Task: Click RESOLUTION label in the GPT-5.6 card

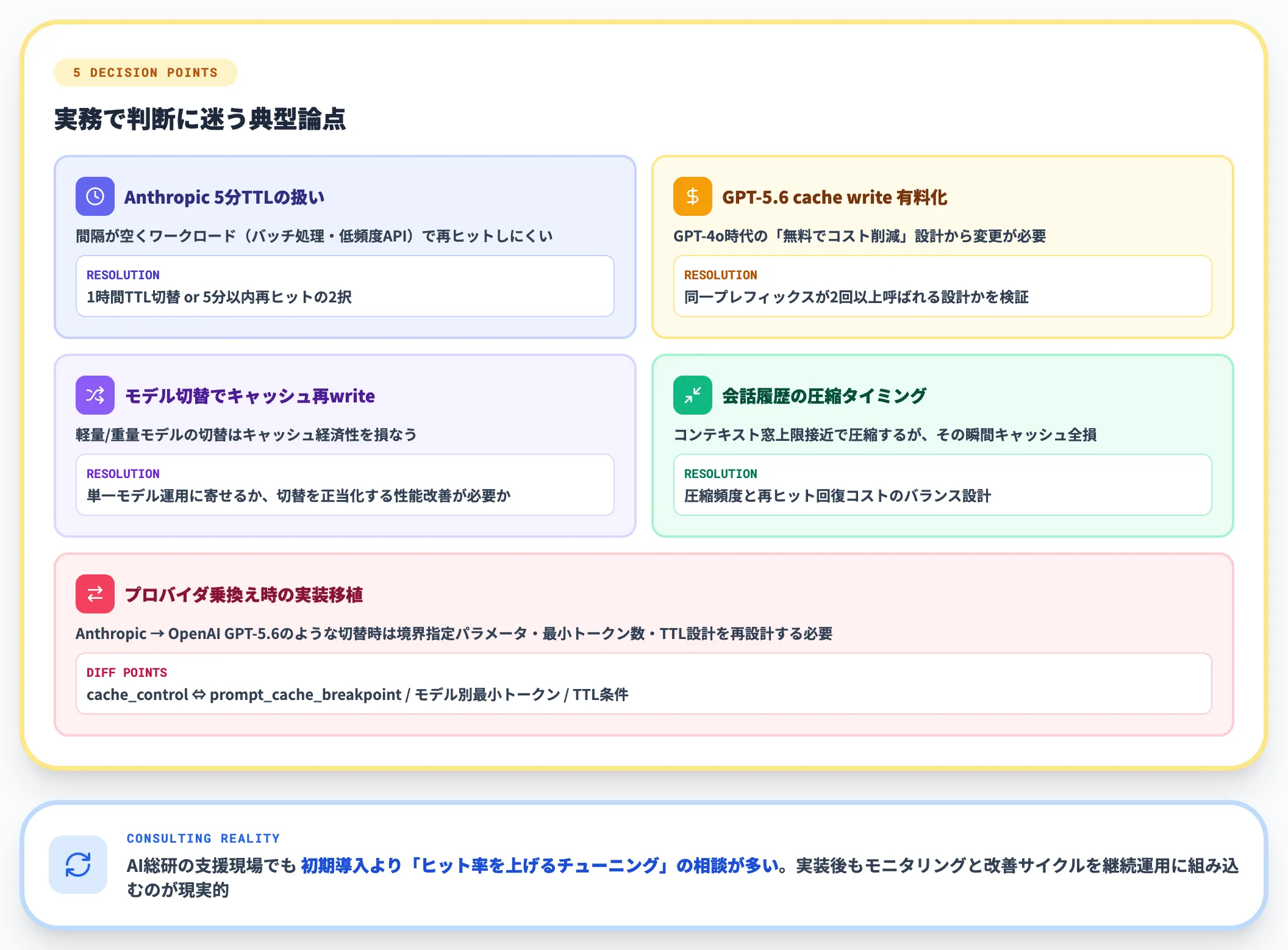Action: (x=721, y=275)
